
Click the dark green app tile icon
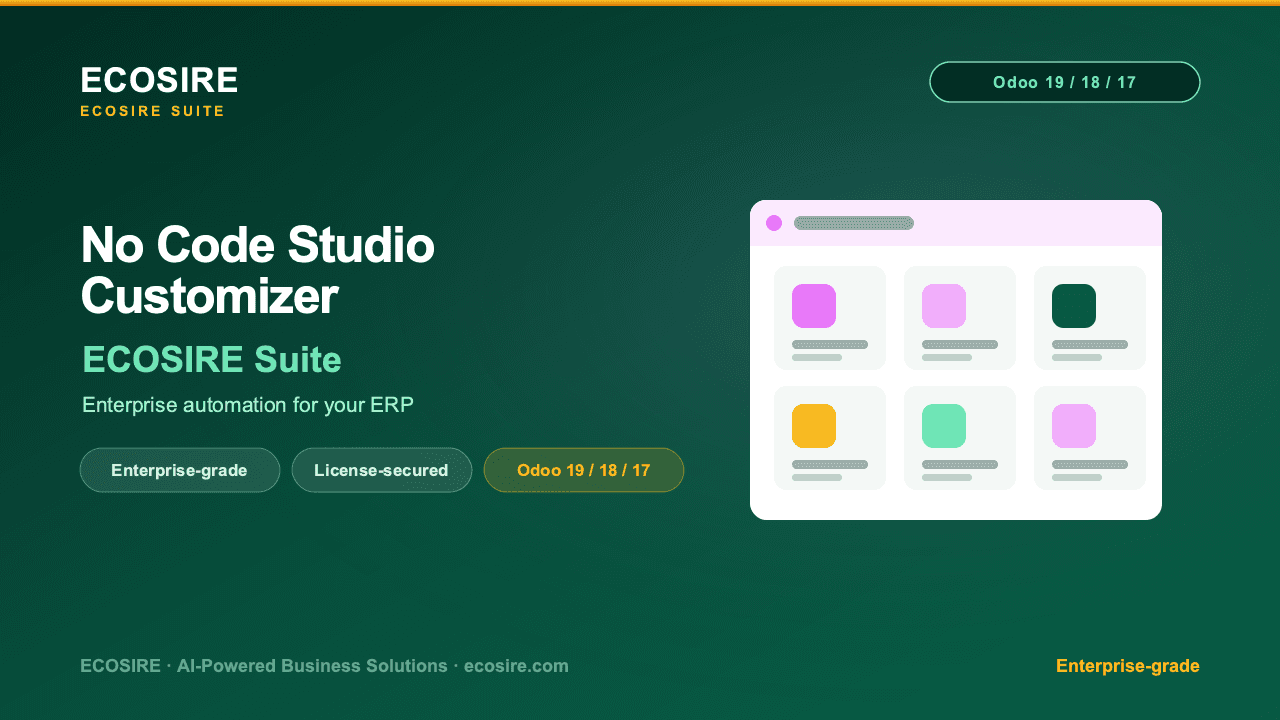click(x=1074, y=306)
